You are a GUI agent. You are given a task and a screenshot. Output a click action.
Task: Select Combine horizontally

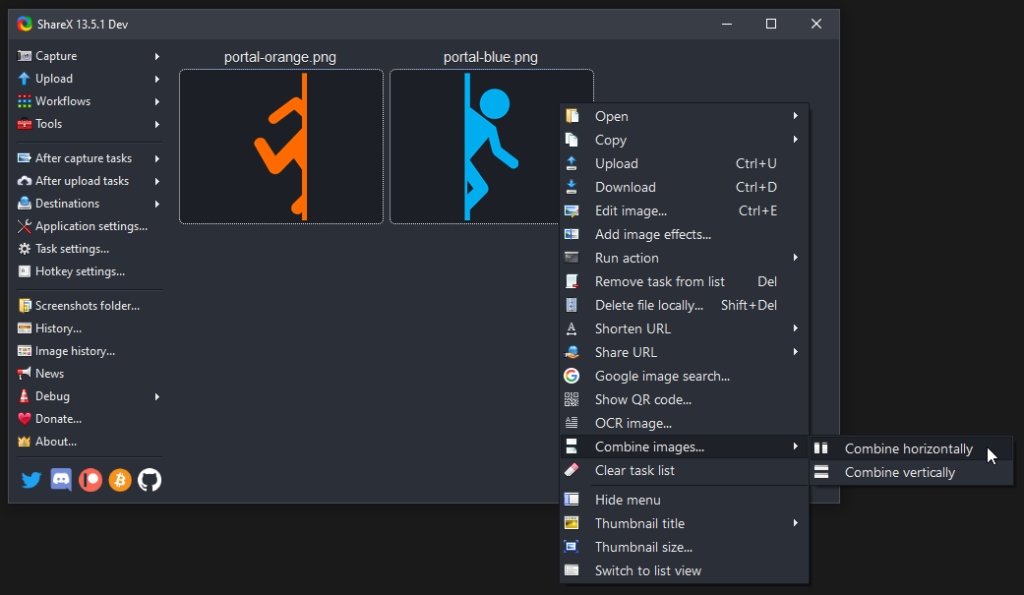tap(912, 449)
